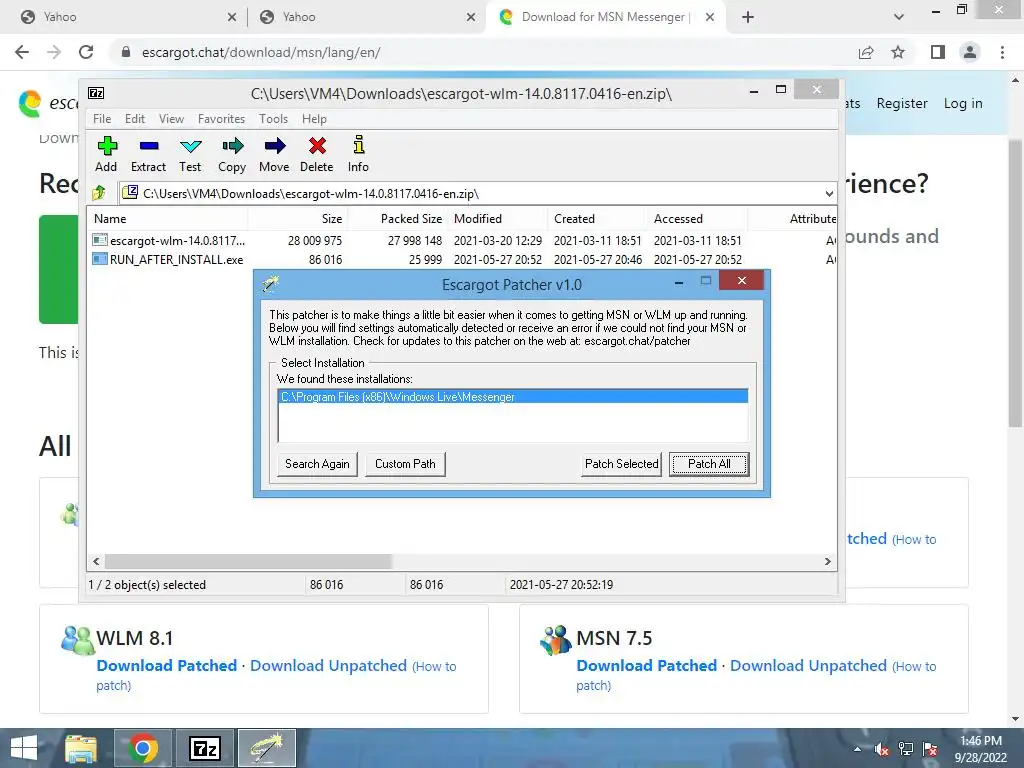Show hidden system tray icons
Viewport: 1024px width, 768px height.
[x=857, y=749]
